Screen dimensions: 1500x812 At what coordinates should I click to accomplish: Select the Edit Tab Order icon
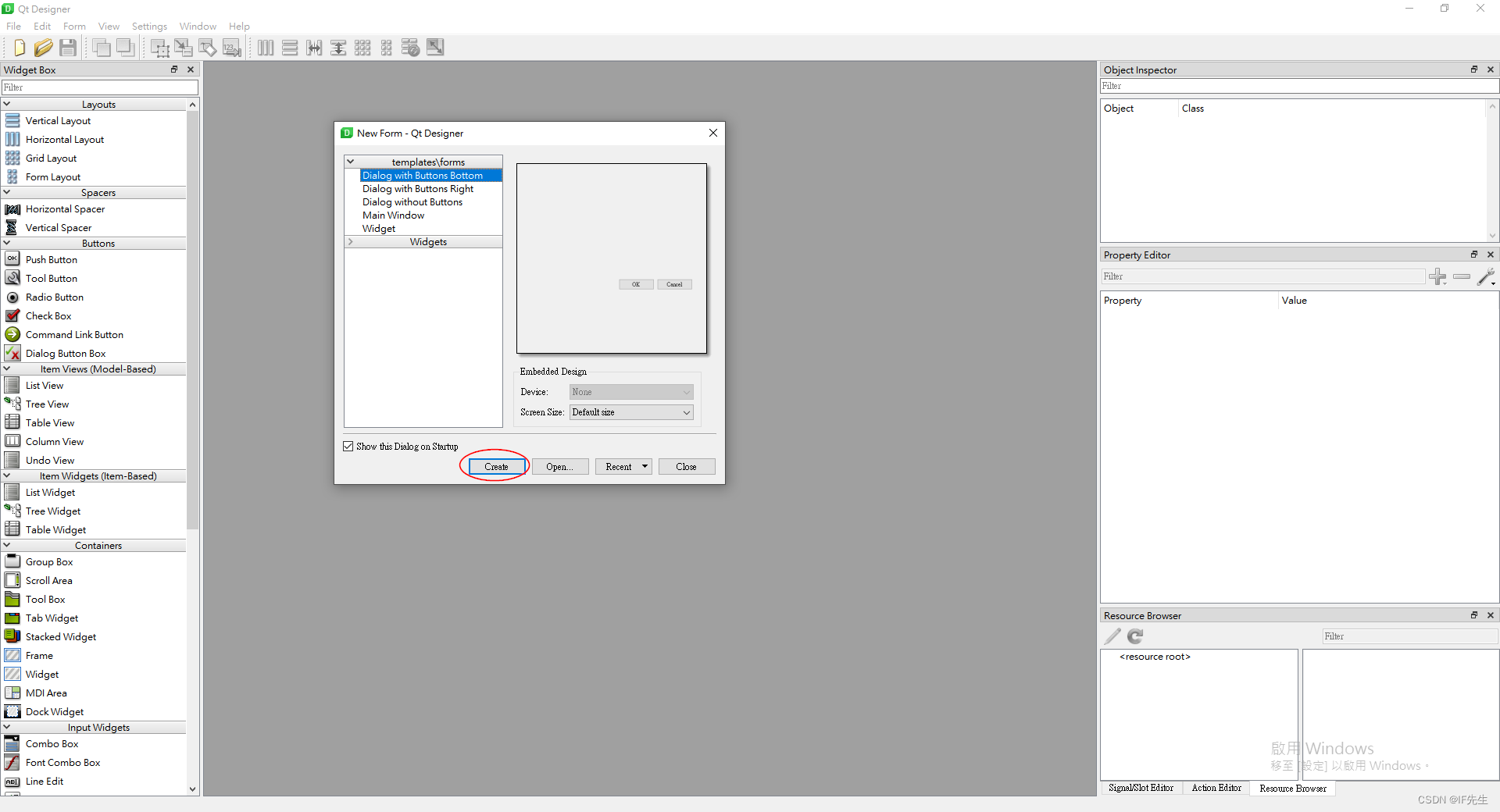pyautogui.click(x=232, y=48)
